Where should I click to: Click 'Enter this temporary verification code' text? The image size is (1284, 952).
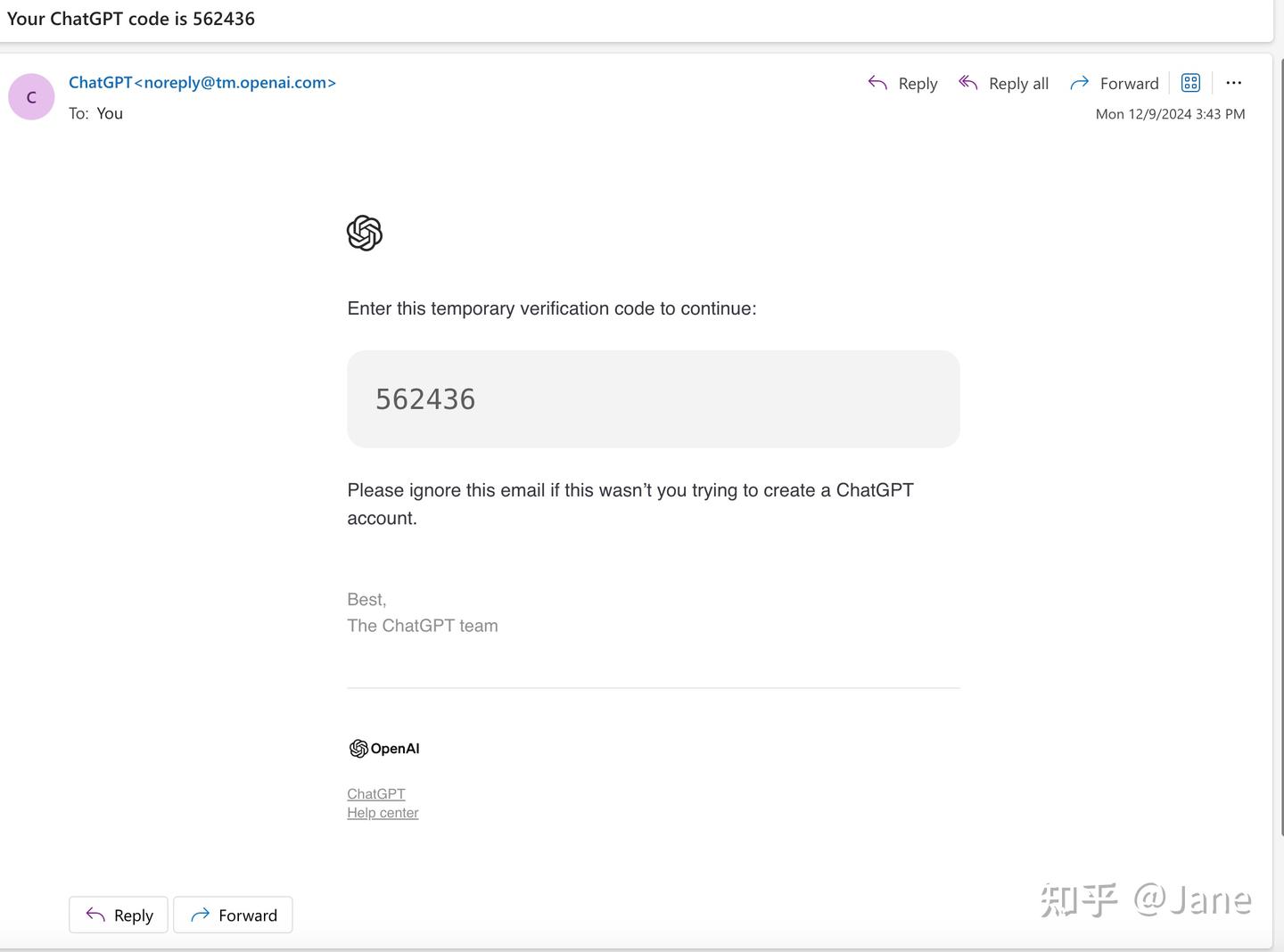501,308
